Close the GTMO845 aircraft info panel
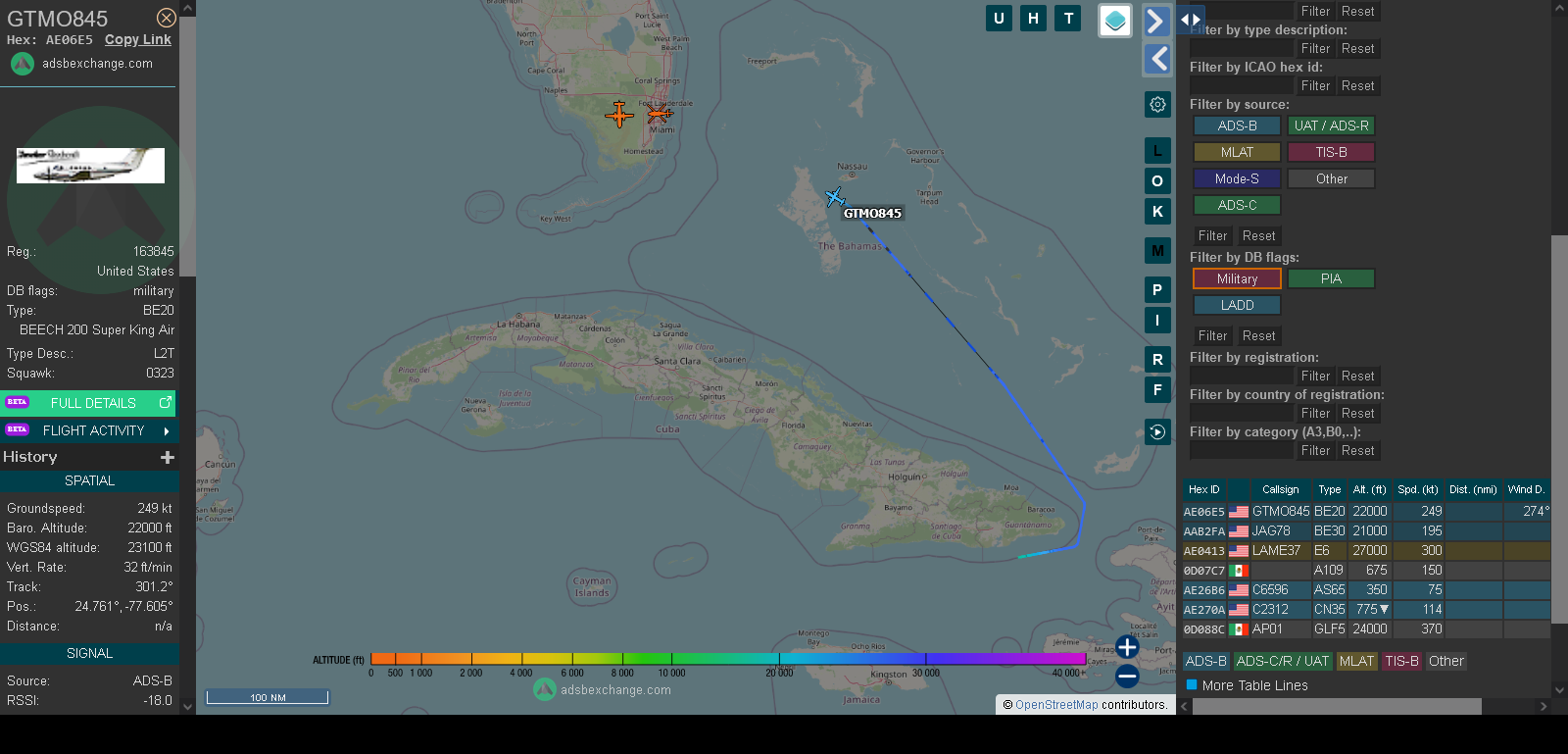1568x754 pixels. tap(167, 18)
